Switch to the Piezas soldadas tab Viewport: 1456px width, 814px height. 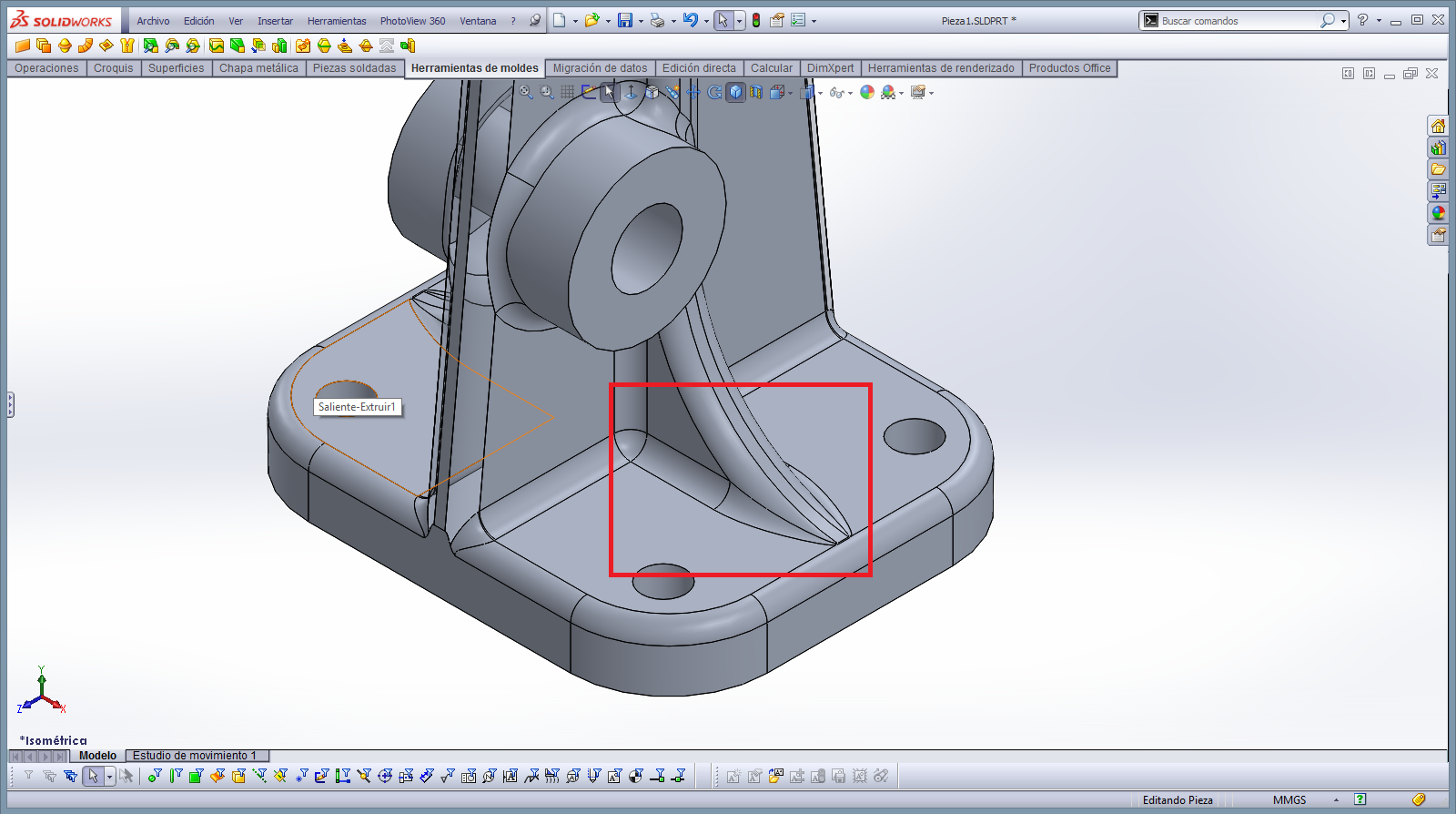pyautogui.click(x=355, y=68)
